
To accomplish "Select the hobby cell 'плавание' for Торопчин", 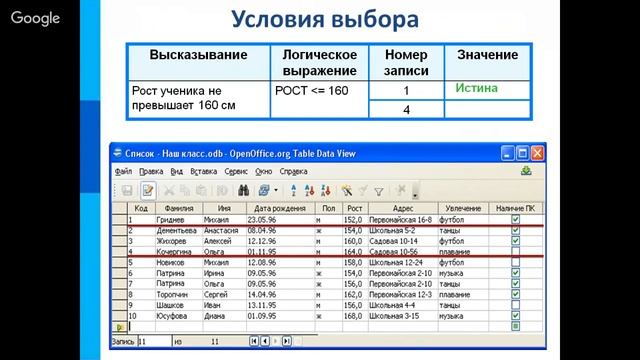I will click(463, 294).
